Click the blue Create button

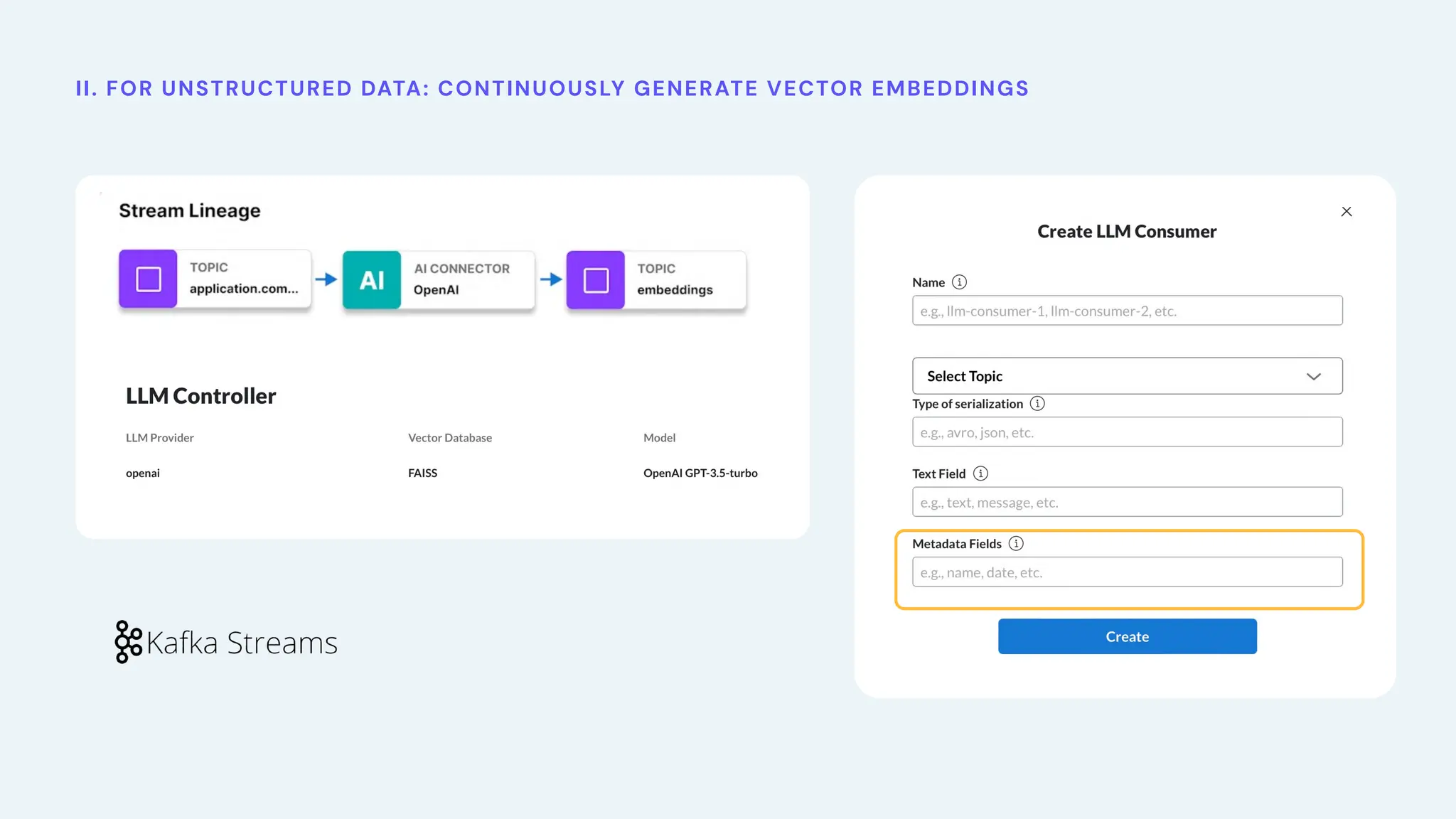(1128, 636)
